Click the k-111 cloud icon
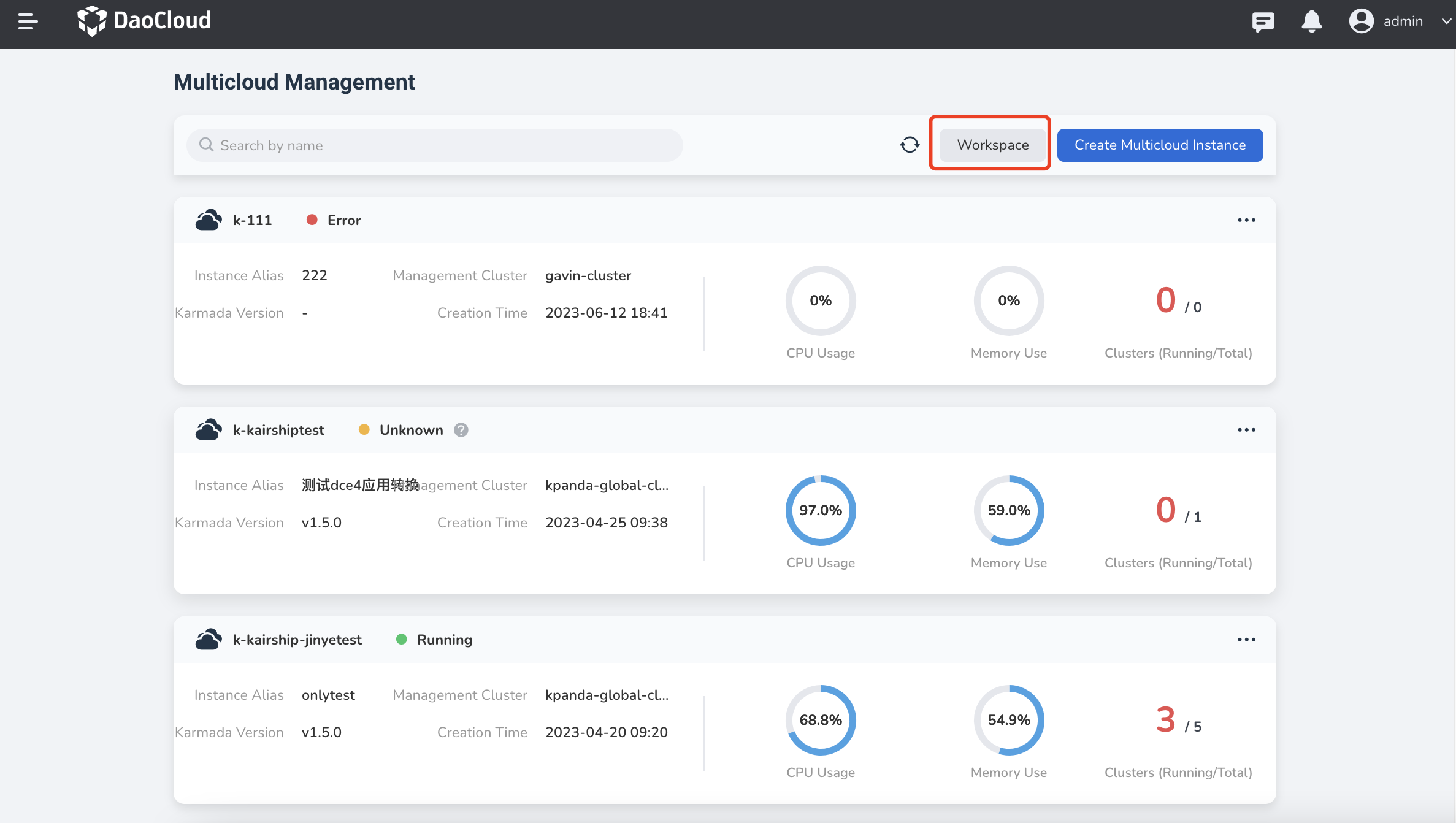 coord(209,220)
